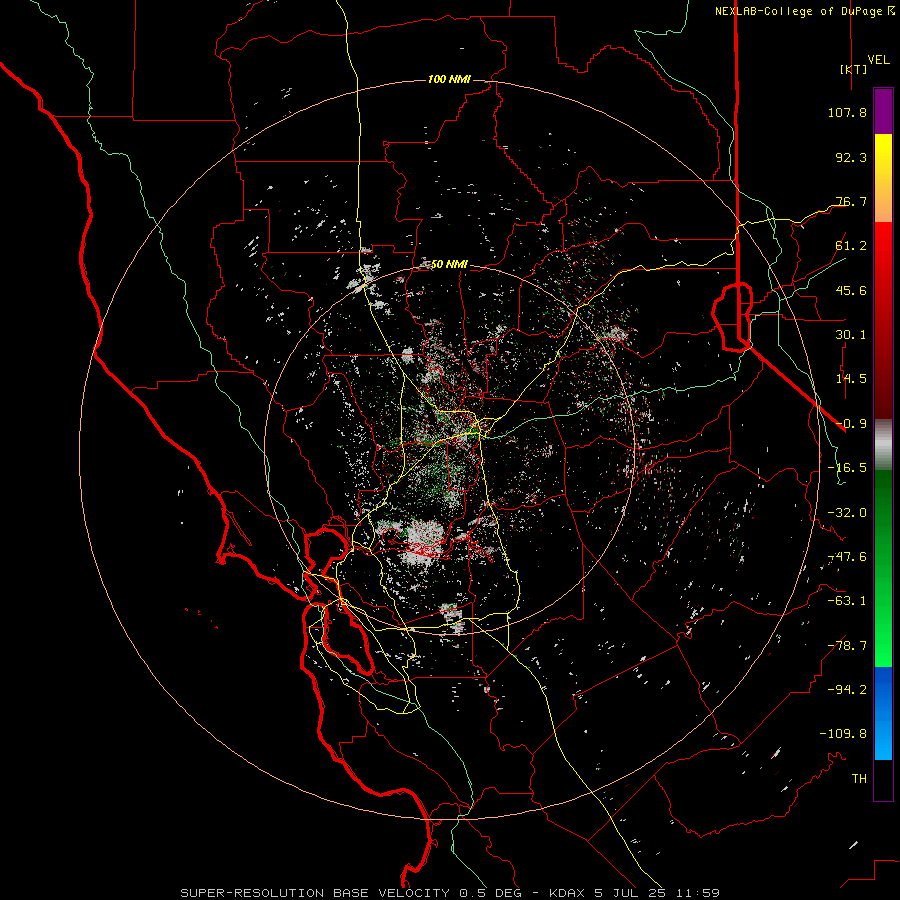Select the -47.6 scale value
Screen dimensions: 900x900
(x=847, y=557)
